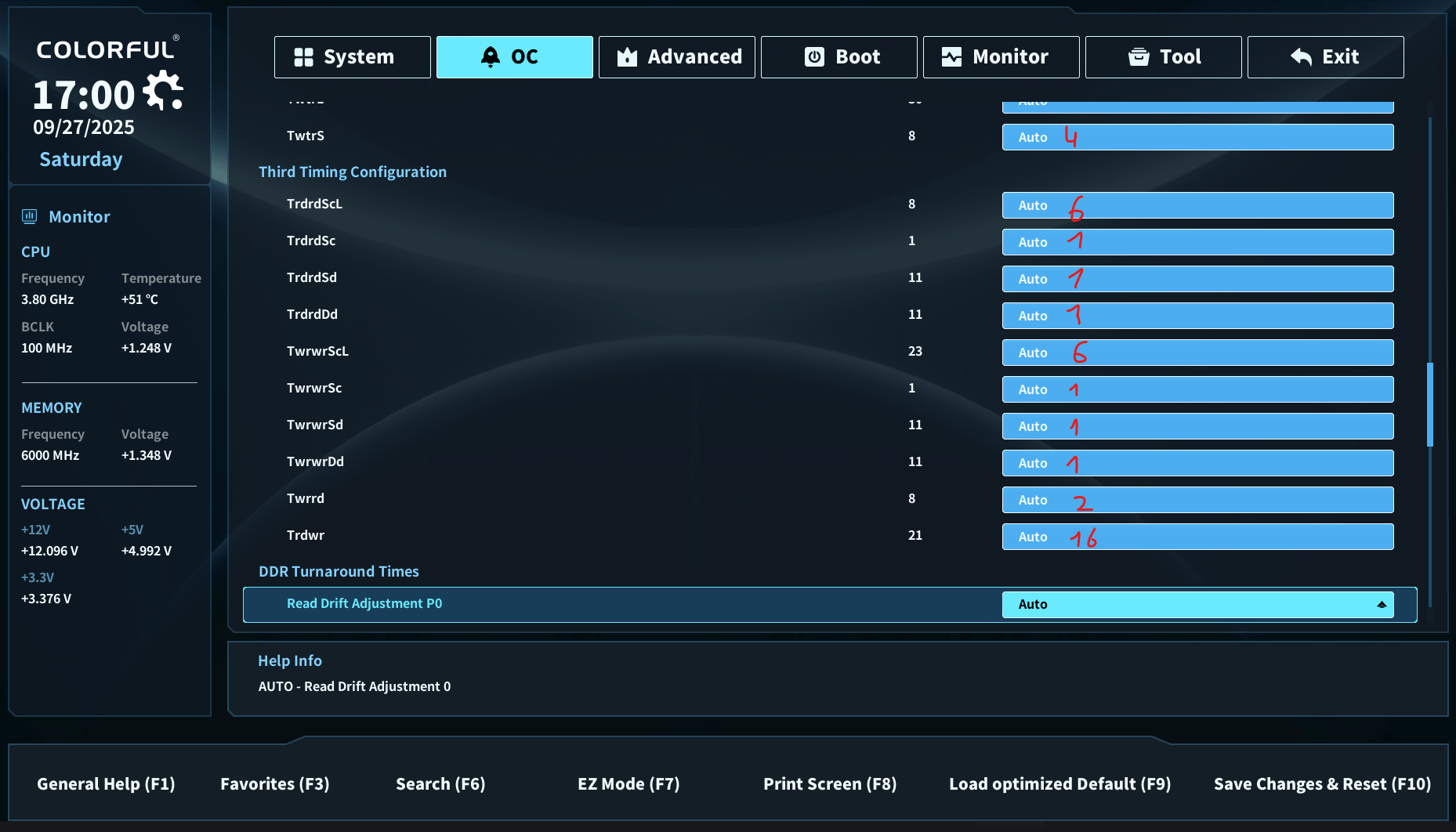Expand the TwrwrDd Auto field
This screenshot has height=832, width=1456.
coord(1198,463)
